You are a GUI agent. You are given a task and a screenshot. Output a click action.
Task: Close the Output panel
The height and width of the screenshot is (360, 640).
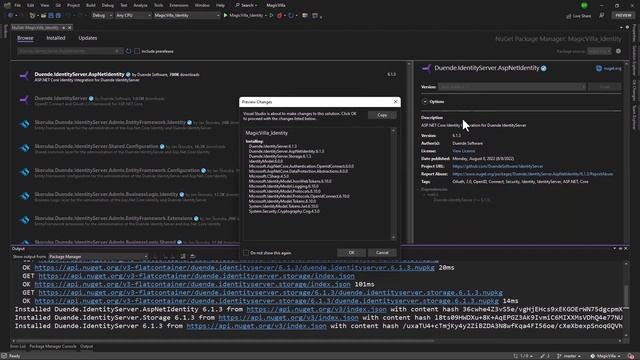pos(626,249)
